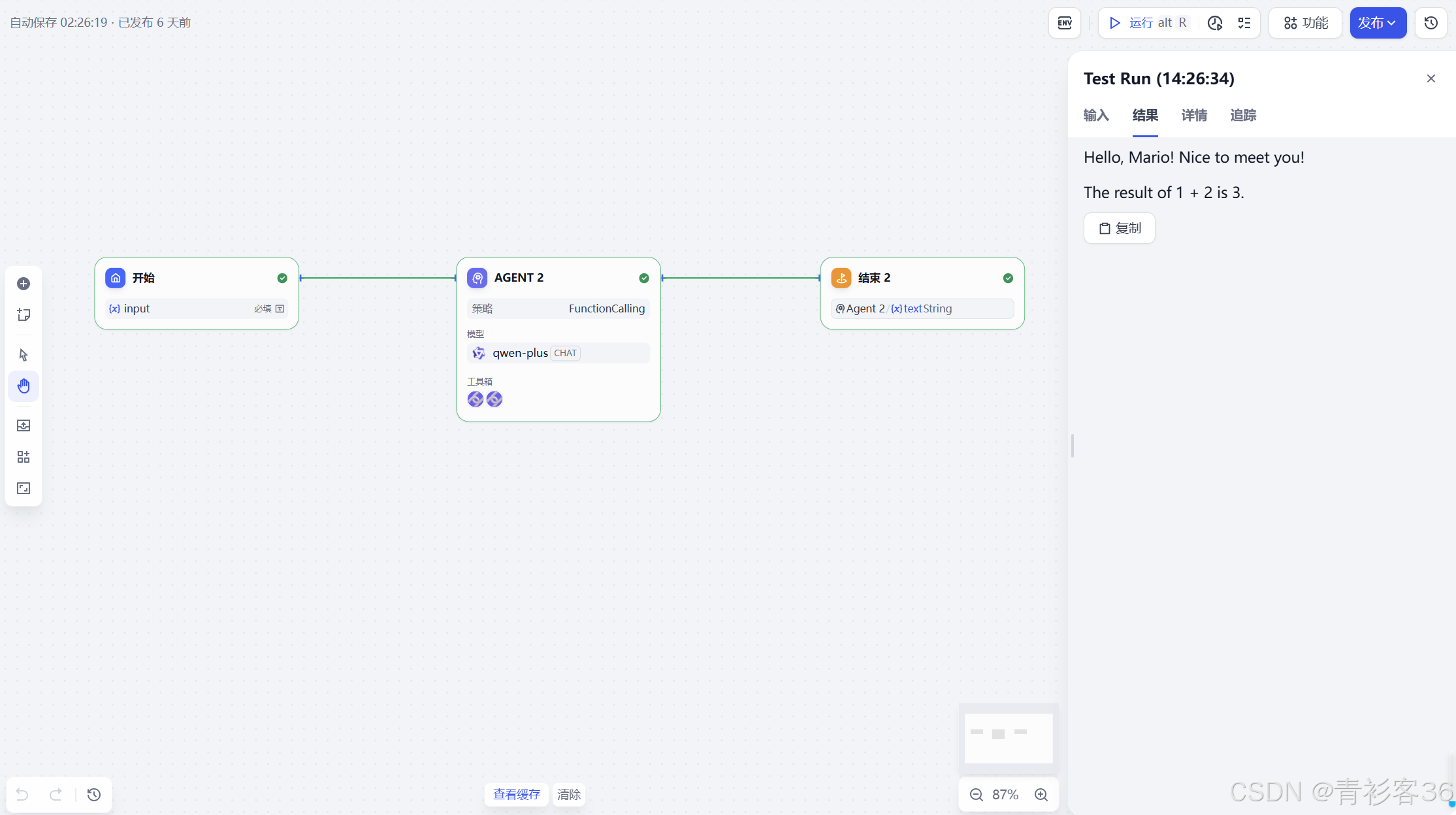Activate the hand pan tool

tap(24, 386)
